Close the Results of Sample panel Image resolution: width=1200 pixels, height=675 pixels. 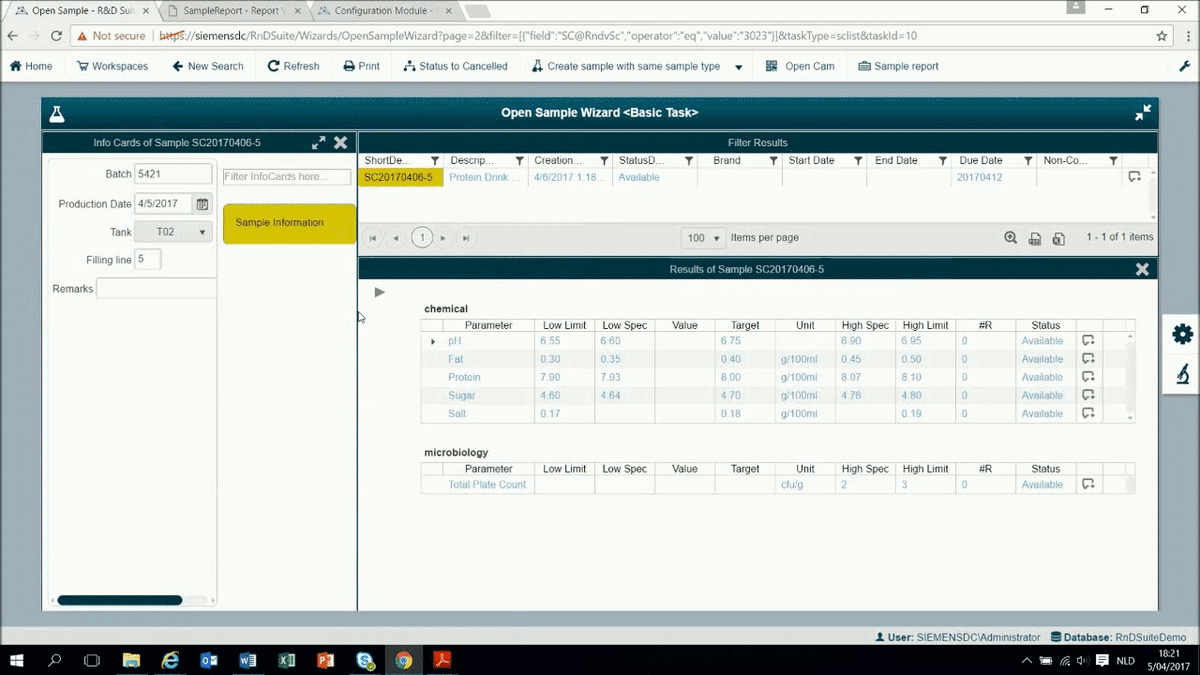[x=1142, y=269]
